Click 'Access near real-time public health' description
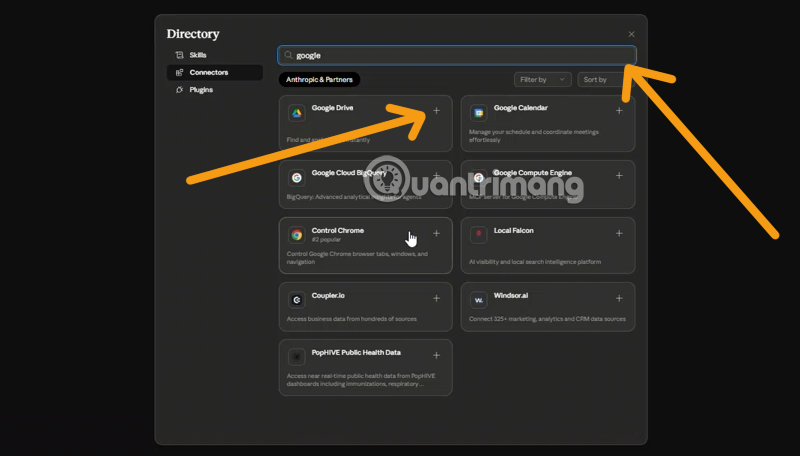 (x=361, y=380)
